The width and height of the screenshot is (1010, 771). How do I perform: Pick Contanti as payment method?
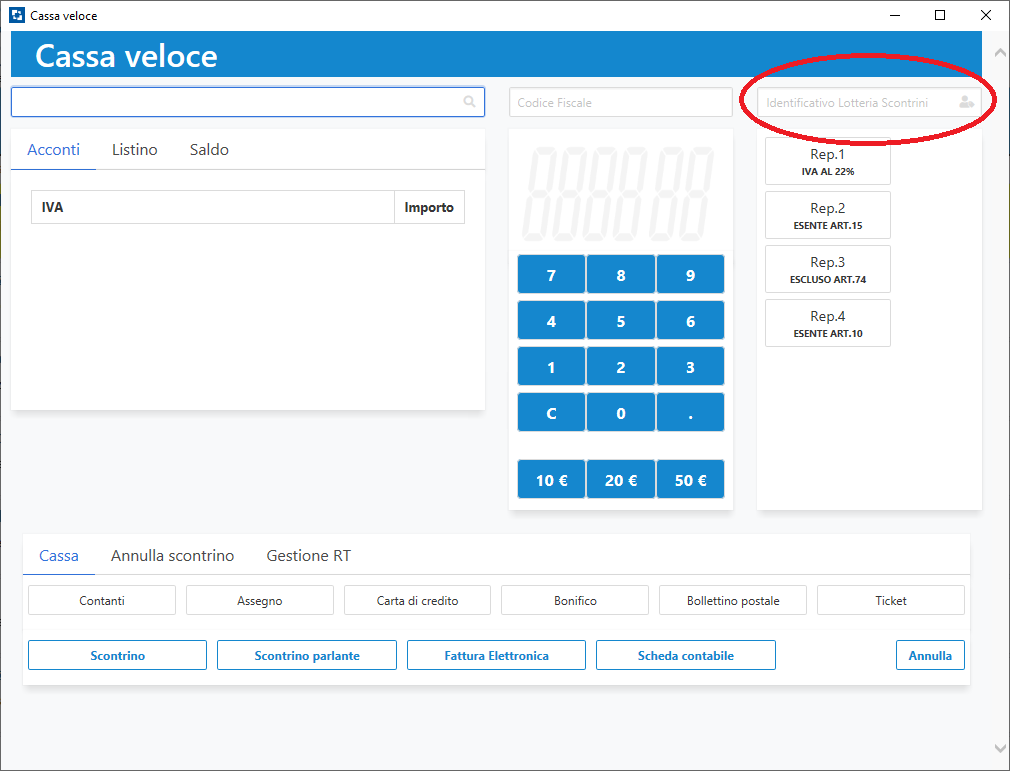[102, 601]
